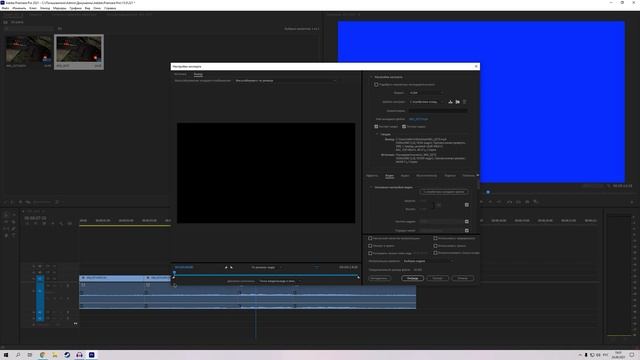Collapse the Summary section

(x=377, y=134)
